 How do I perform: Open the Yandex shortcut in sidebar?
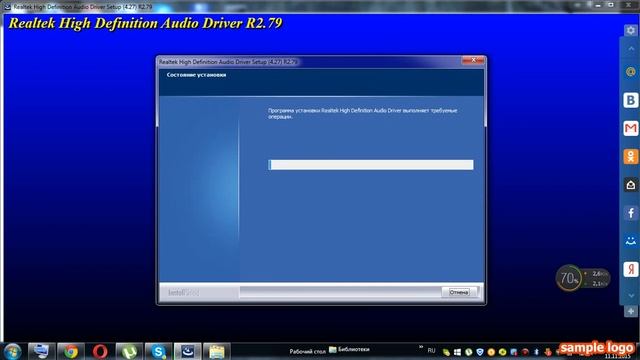click(631, 269)
